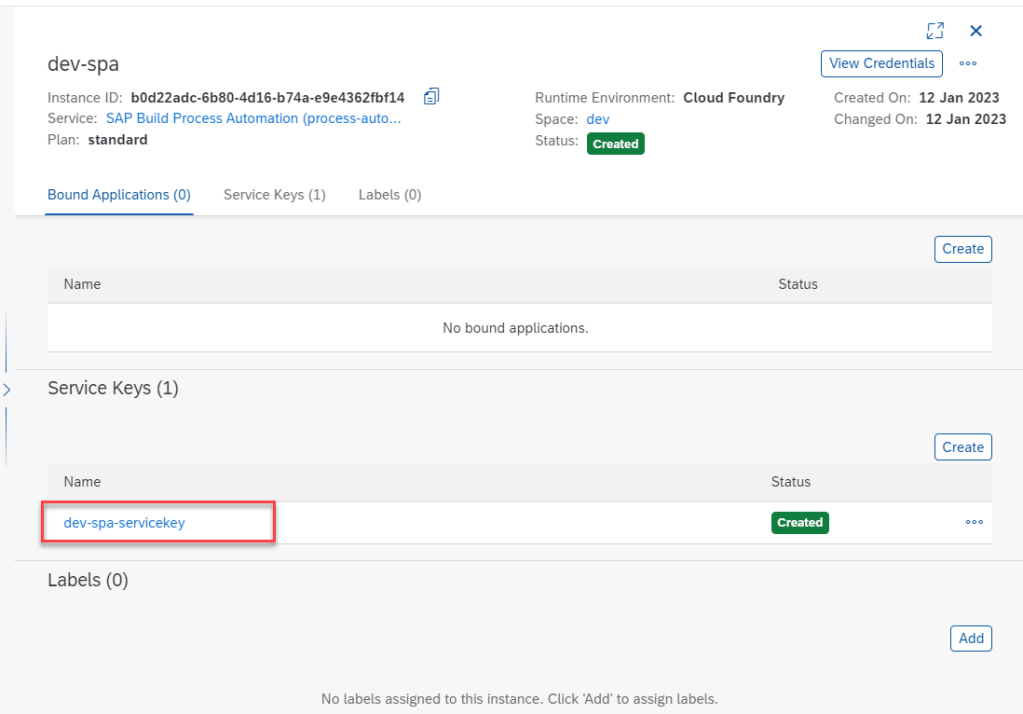Click Name column header in Service Keys table
This screenshot has height=714, width=1023.
[x=82, y=482]
